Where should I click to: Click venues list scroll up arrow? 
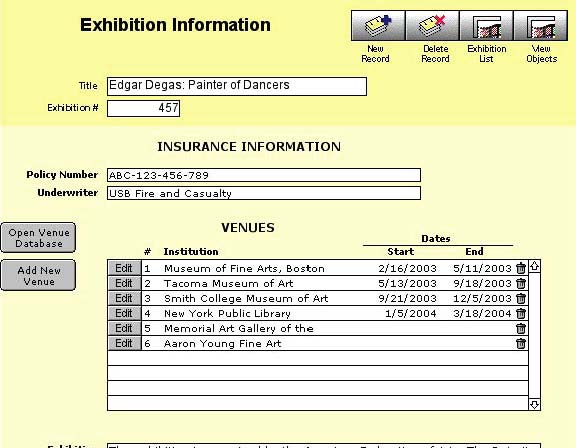pos(534,266)
